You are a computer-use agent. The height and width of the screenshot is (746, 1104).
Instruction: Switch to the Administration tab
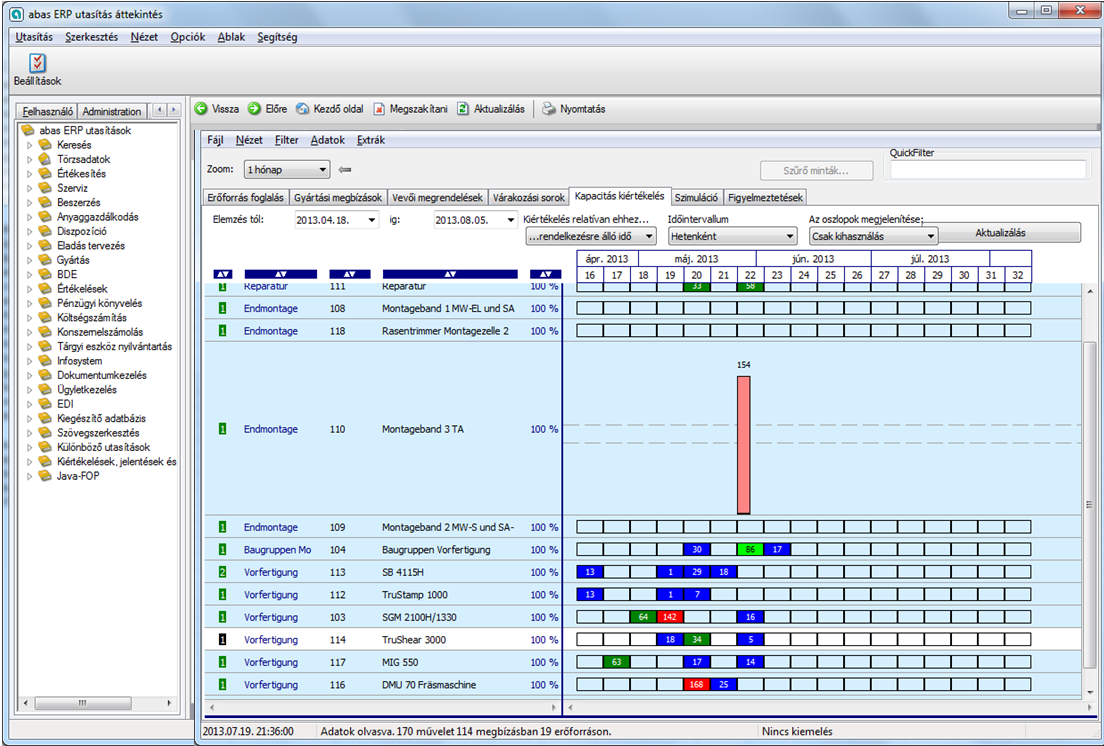112,111
